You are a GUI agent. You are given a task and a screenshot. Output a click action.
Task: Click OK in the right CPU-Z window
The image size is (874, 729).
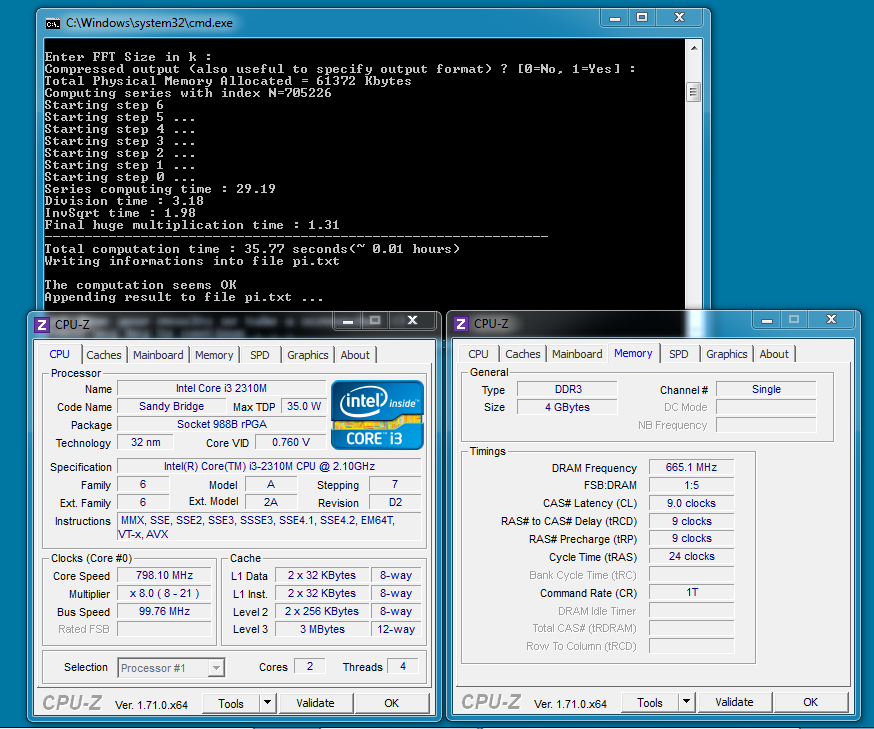pyautogui.click(x=811, y=702)
